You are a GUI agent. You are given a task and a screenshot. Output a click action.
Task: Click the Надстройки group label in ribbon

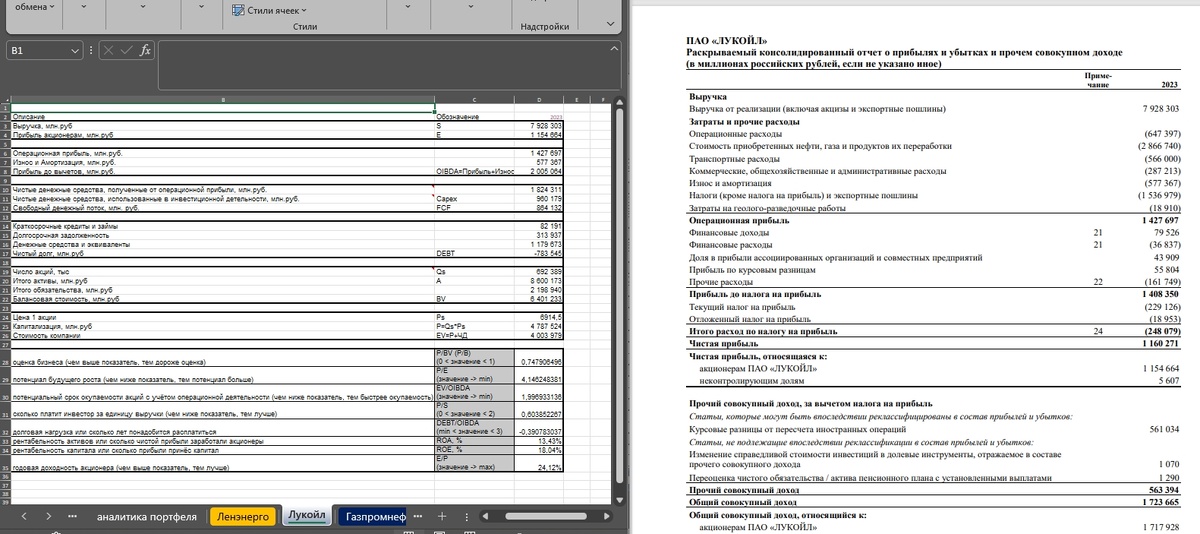pos(545,27)
